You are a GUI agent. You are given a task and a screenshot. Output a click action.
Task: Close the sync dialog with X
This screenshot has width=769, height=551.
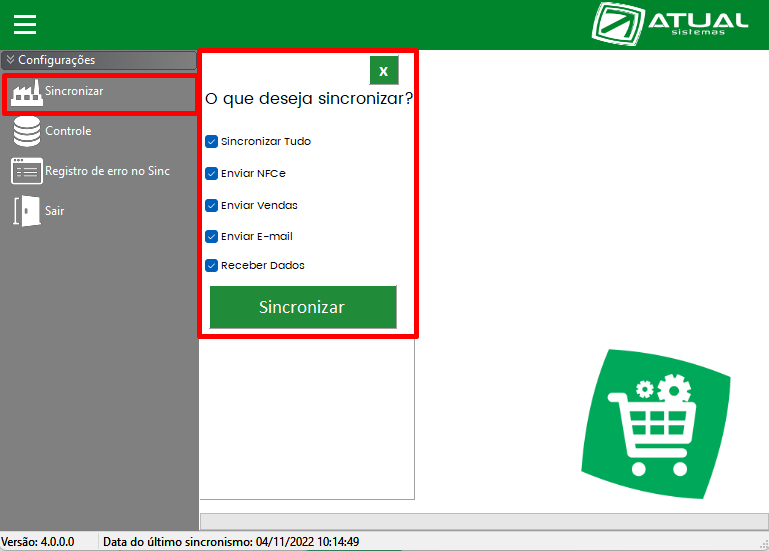pos(384,71)
